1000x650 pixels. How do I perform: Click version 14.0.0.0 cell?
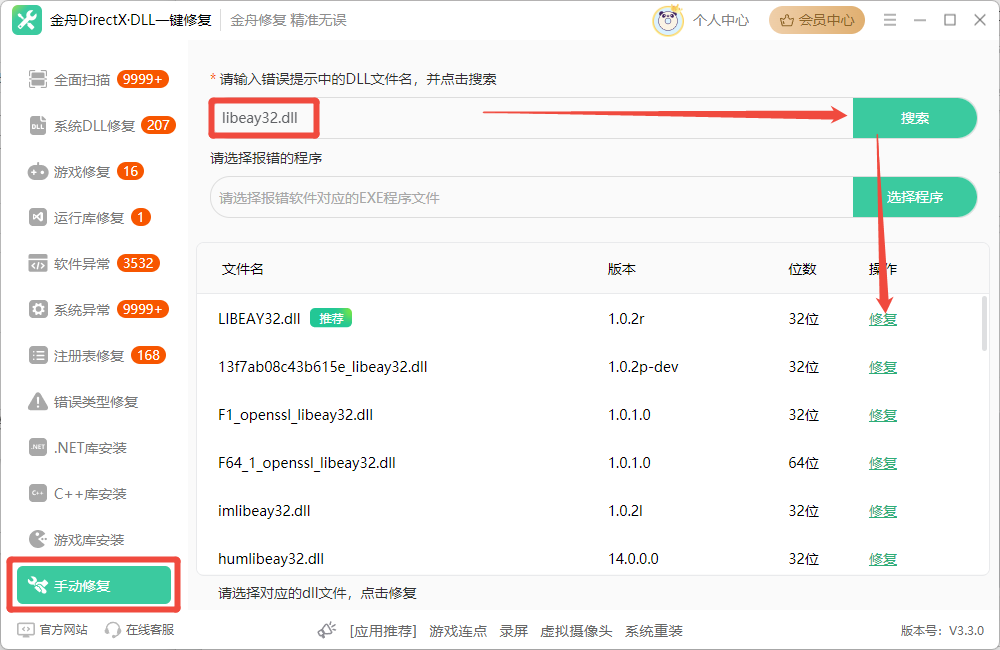(x=633, y=559)
